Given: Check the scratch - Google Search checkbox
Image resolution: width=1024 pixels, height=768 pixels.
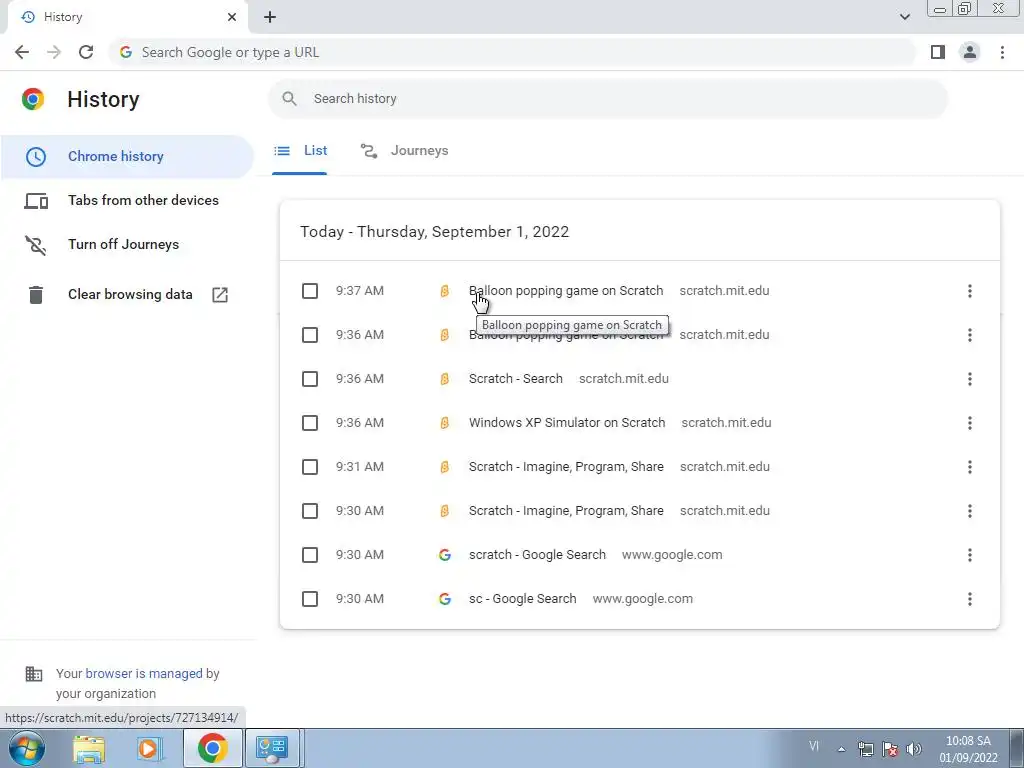Looking at the screenshot, I should [x=310, y=555].
